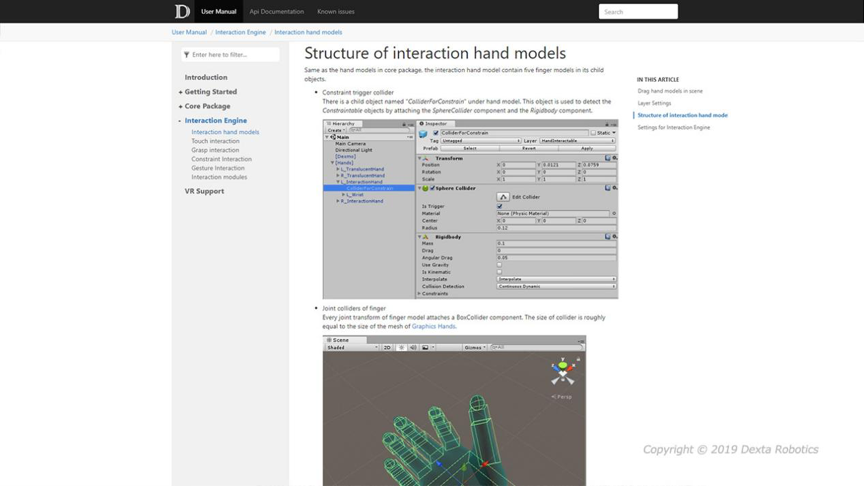Toggle the Is Trigger checkbox
The image size is (864, 486).
coord(500,206)
